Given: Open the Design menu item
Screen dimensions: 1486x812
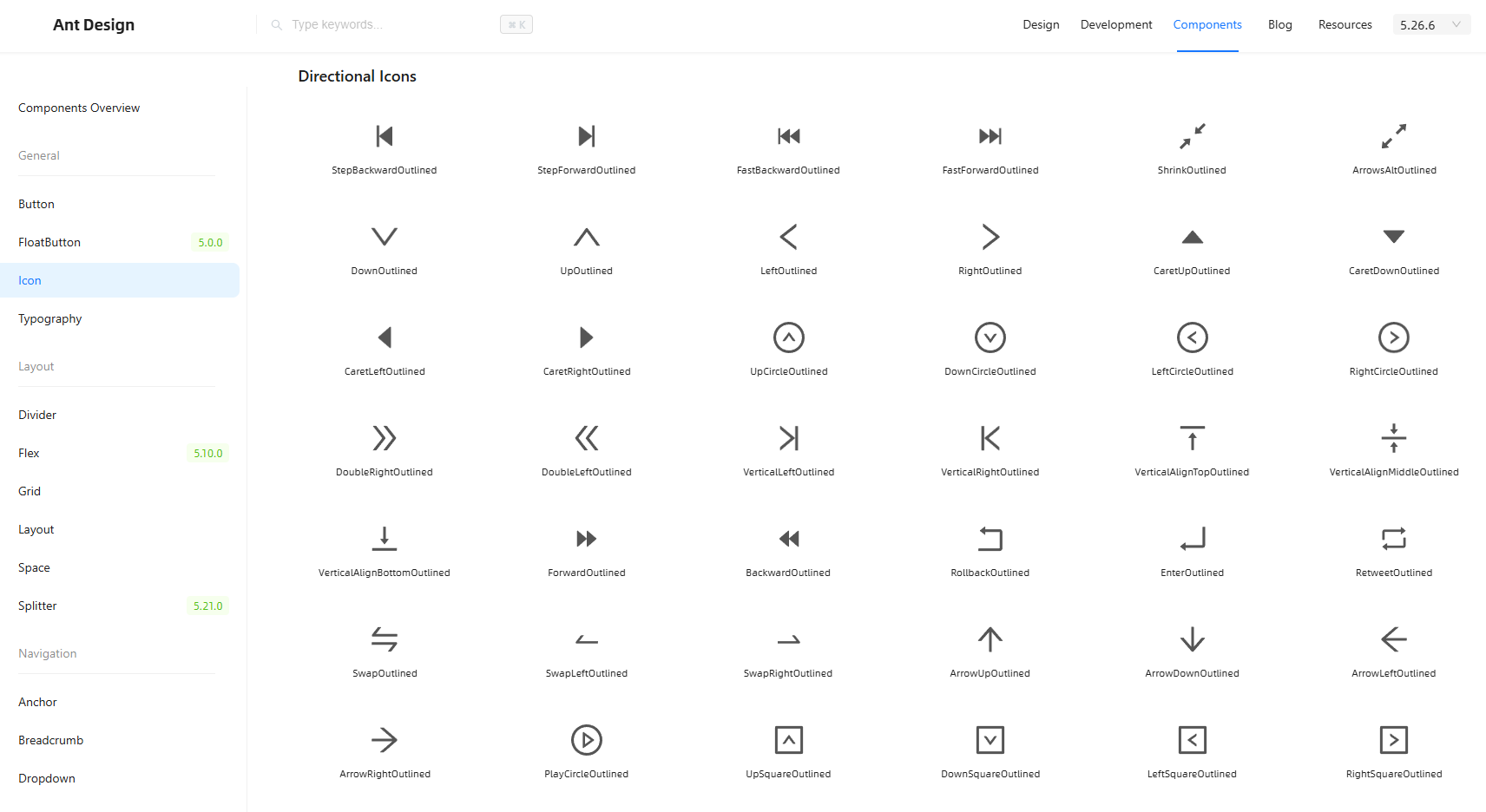Looking at the screenshot, I should pyautogui.click(x=1041, y=24).
